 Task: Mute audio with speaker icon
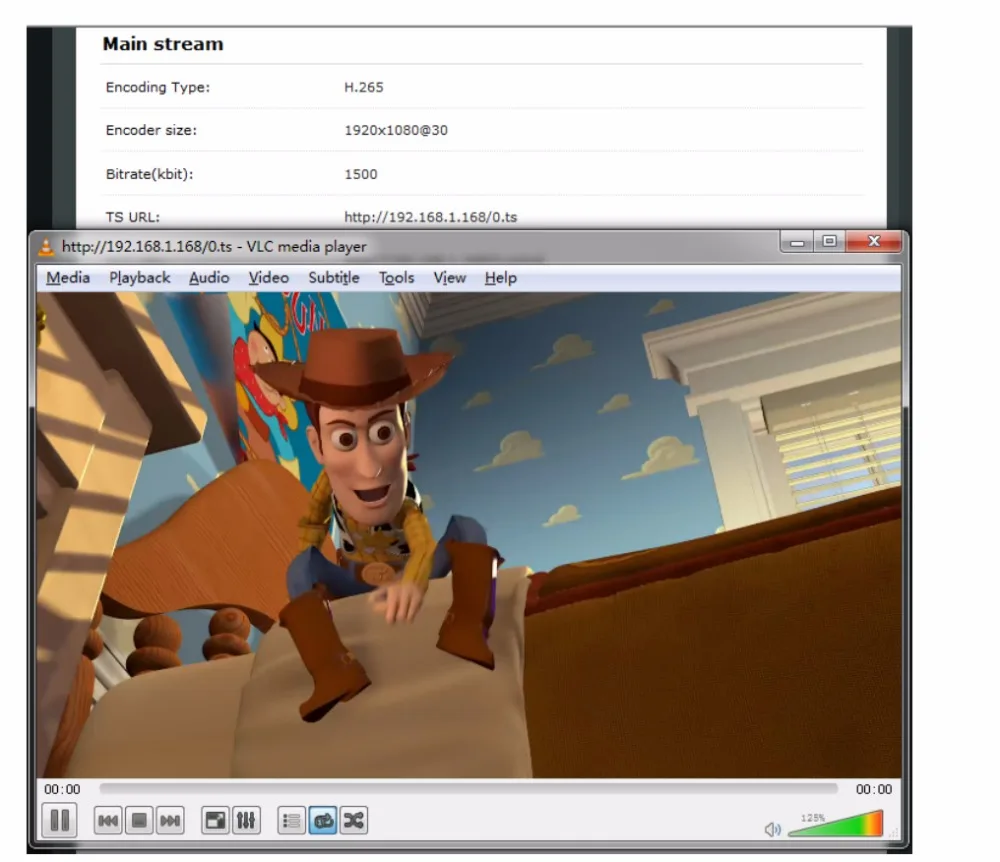point(772,829)
